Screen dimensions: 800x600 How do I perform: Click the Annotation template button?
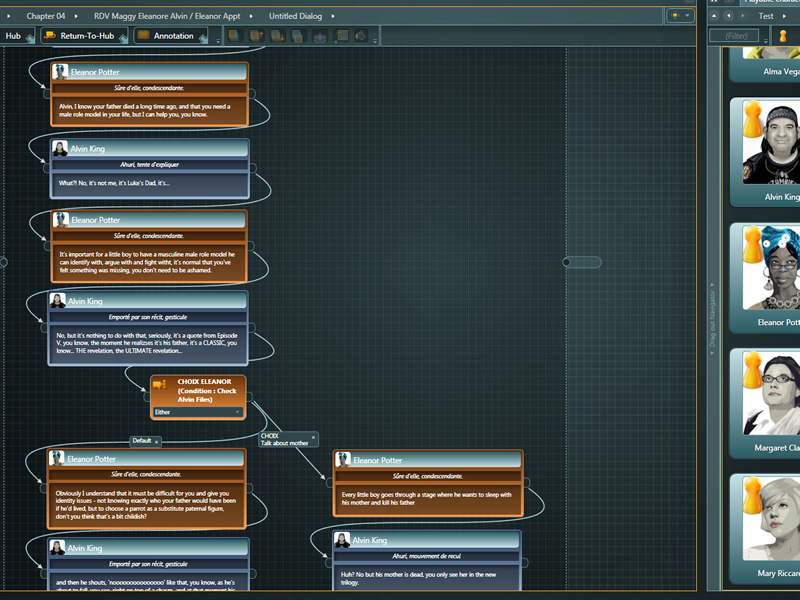[x=170, y=36]
